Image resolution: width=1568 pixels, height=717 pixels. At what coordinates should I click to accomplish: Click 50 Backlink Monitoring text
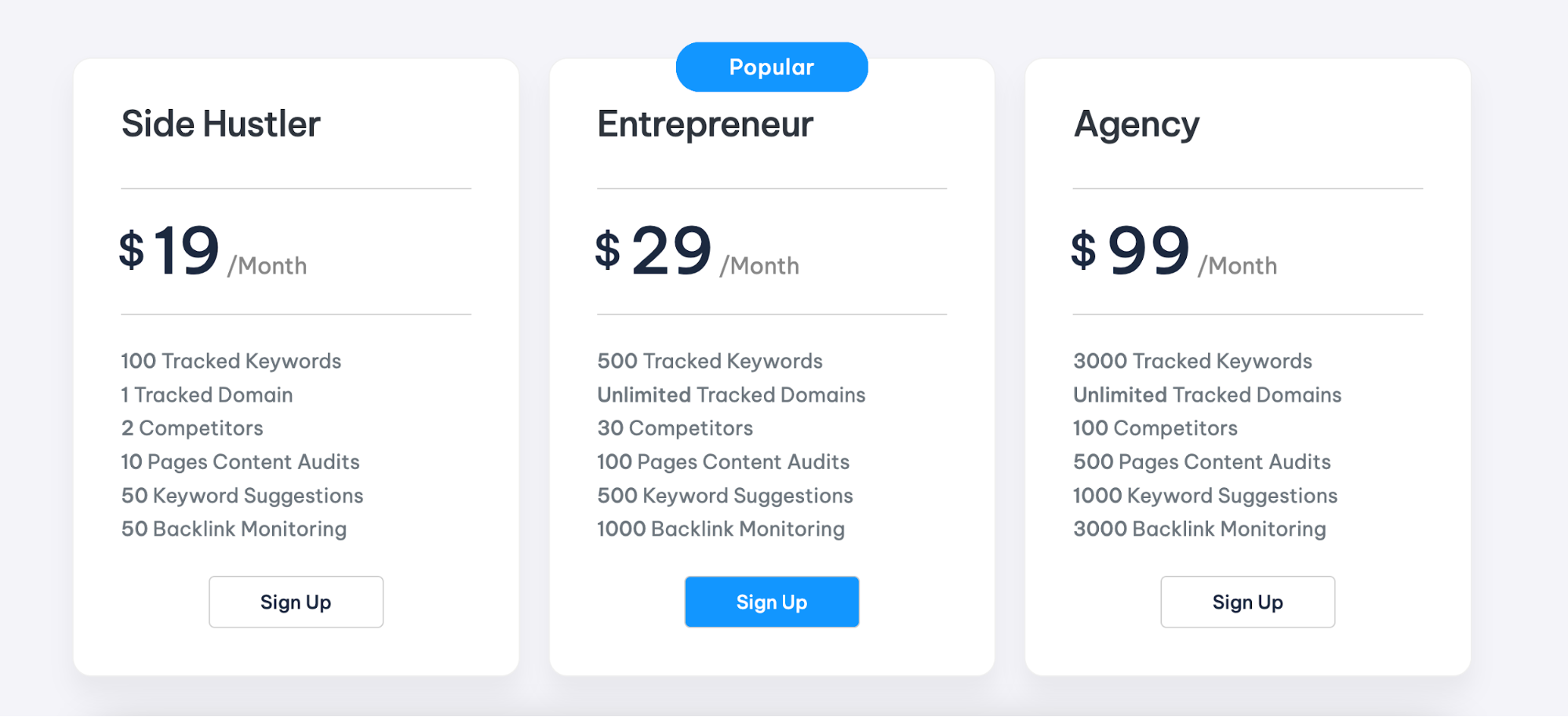(x=234, y=529)
